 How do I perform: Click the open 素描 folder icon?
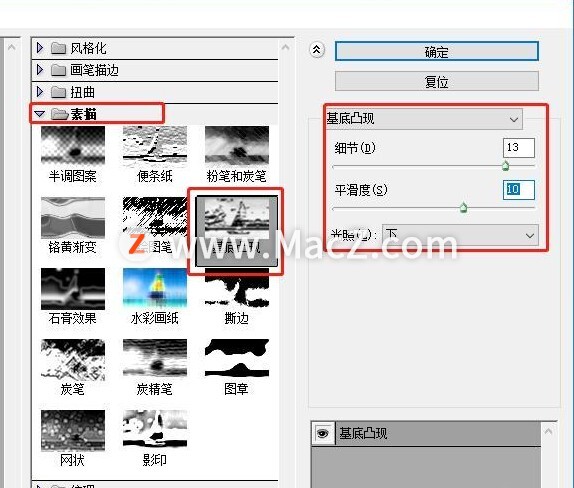pos(59,114)
